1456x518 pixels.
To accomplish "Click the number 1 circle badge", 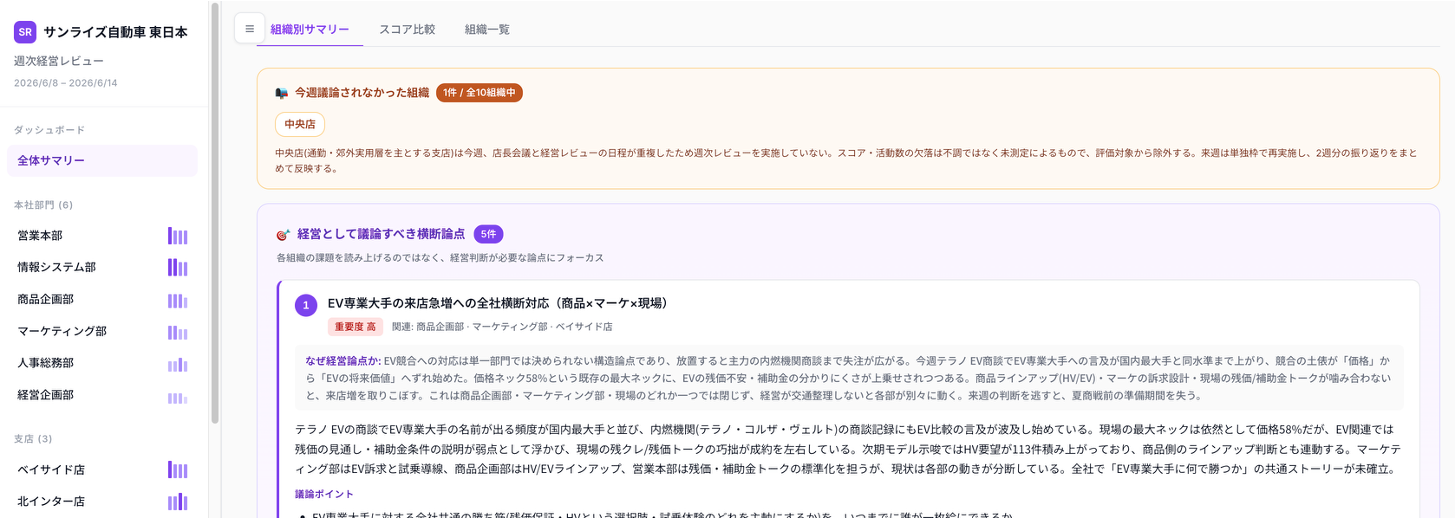I will pos(306,305).
